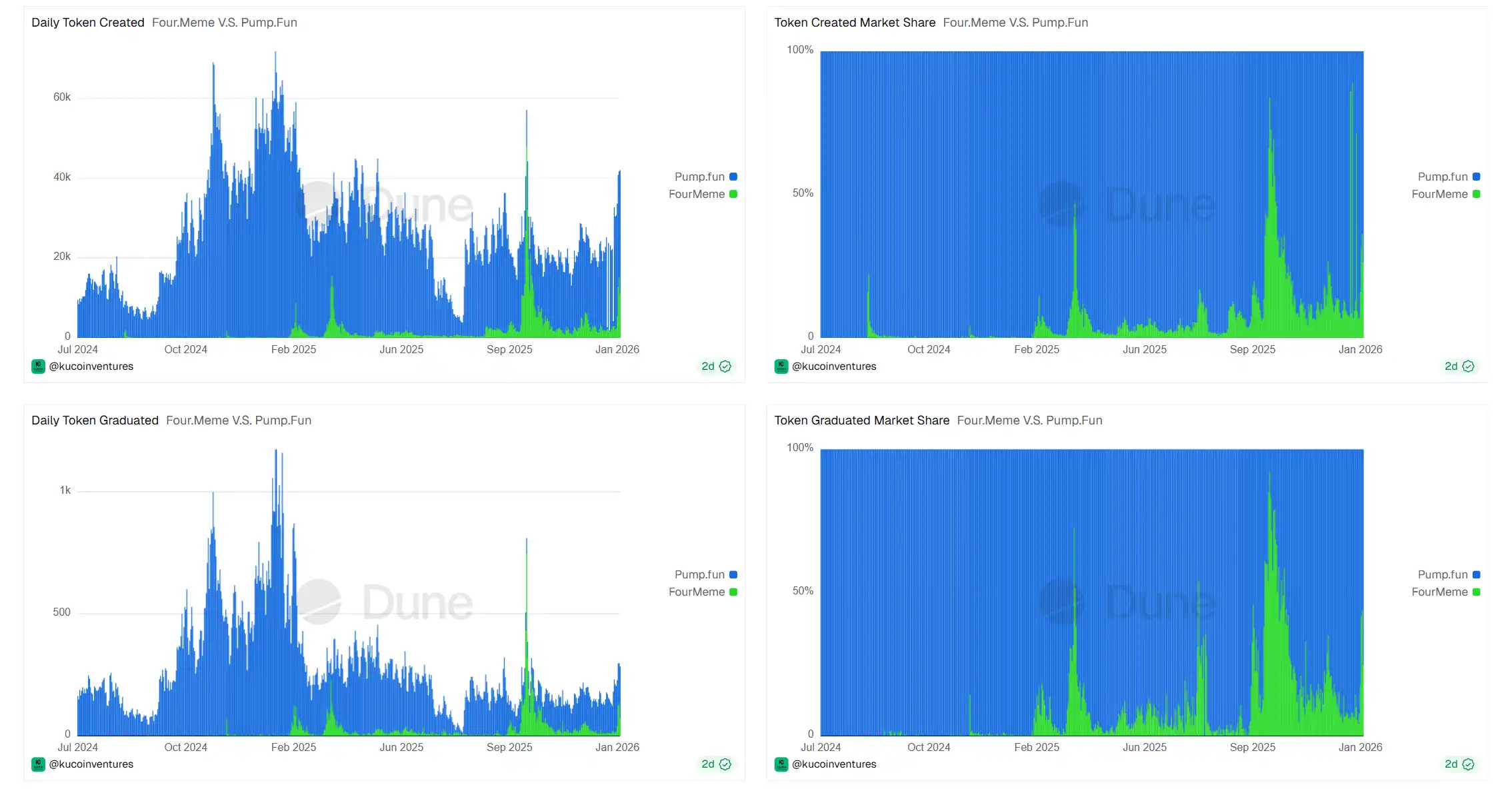Image resolution: width=1512 pixels, height=789 pixels.
Task: Hide Pump.fun series in Token Created Market Share
Action: click(x=1442, y=177)
